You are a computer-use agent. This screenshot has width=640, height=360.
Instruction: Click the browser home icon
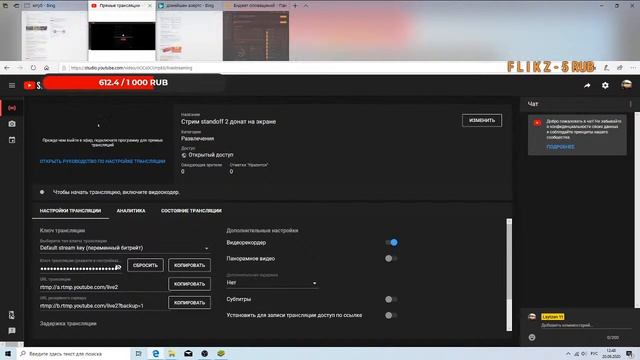point(47,68)
